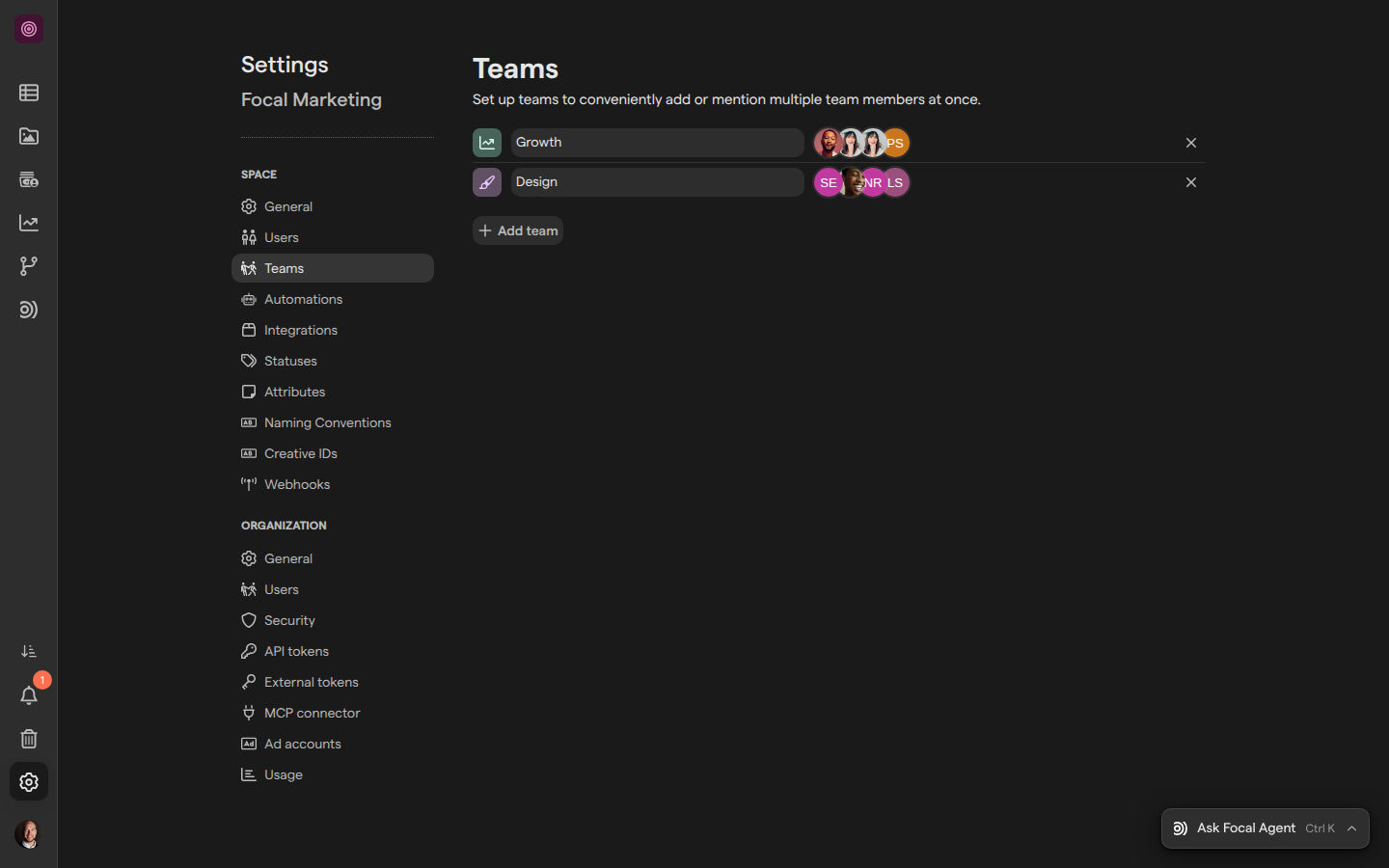Open the trash bin

click(29, 739)
